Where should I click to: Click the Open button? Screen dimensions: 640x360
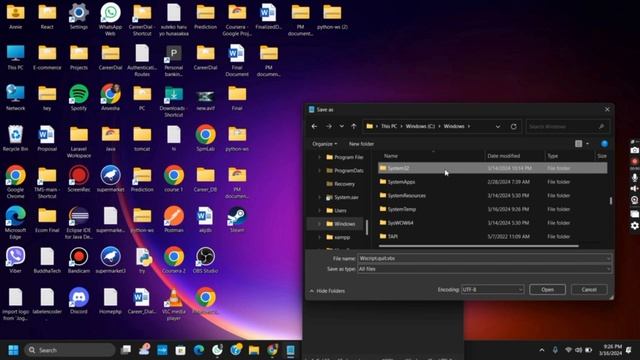547,289
